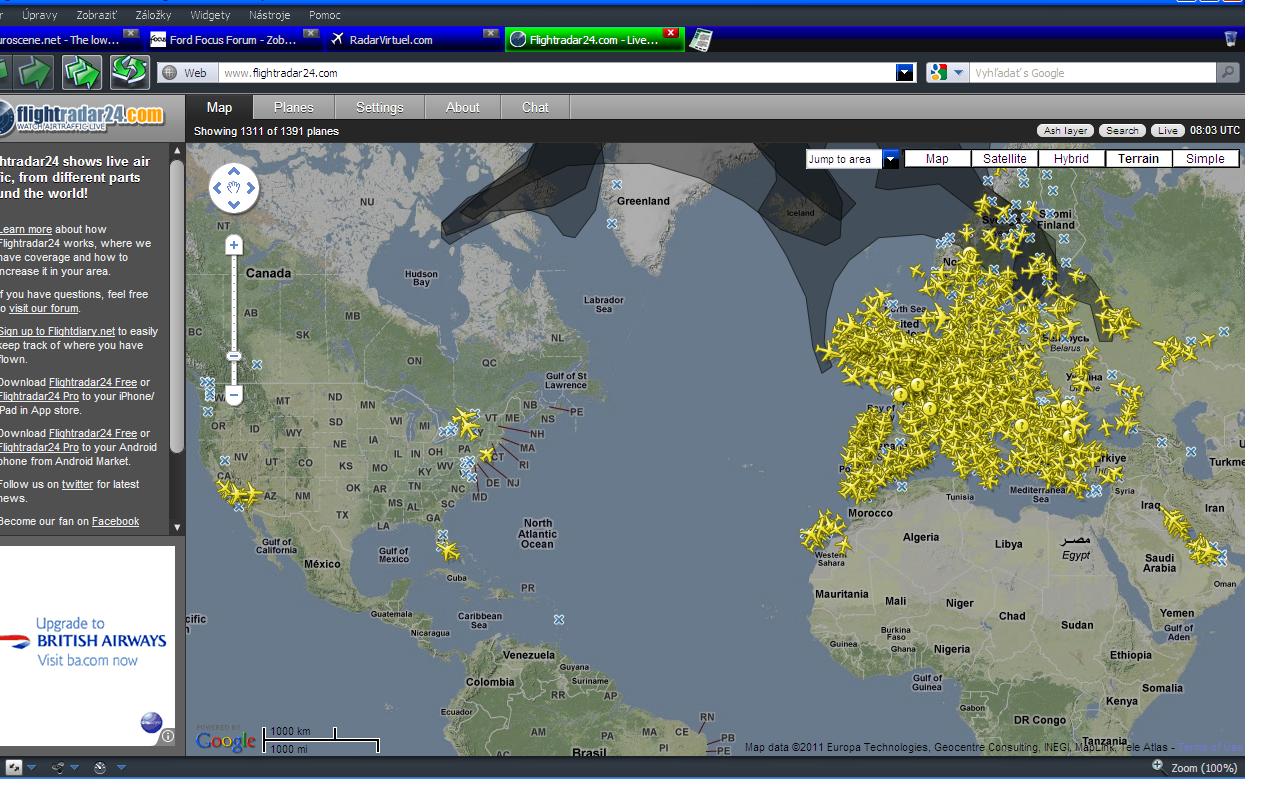
Task: Click the pan hand icon on map control
Action: 234,187
